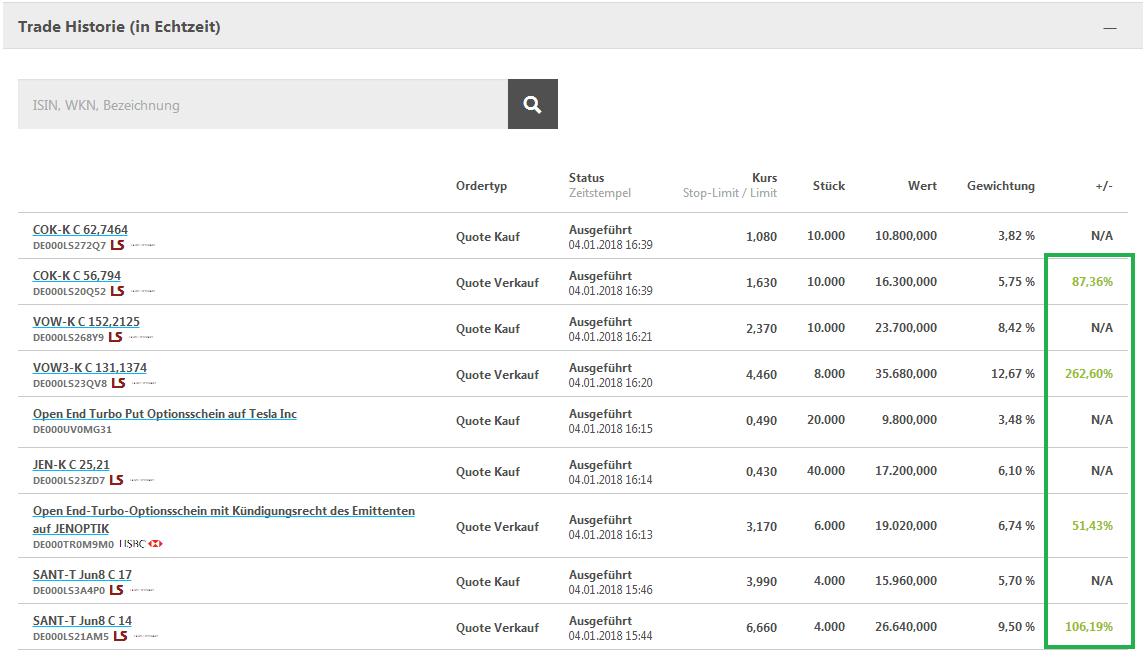The width and height of the screenshot is (1144, 660).
Task: Click the Gewichtung column header
Action: click(1001, 185)
